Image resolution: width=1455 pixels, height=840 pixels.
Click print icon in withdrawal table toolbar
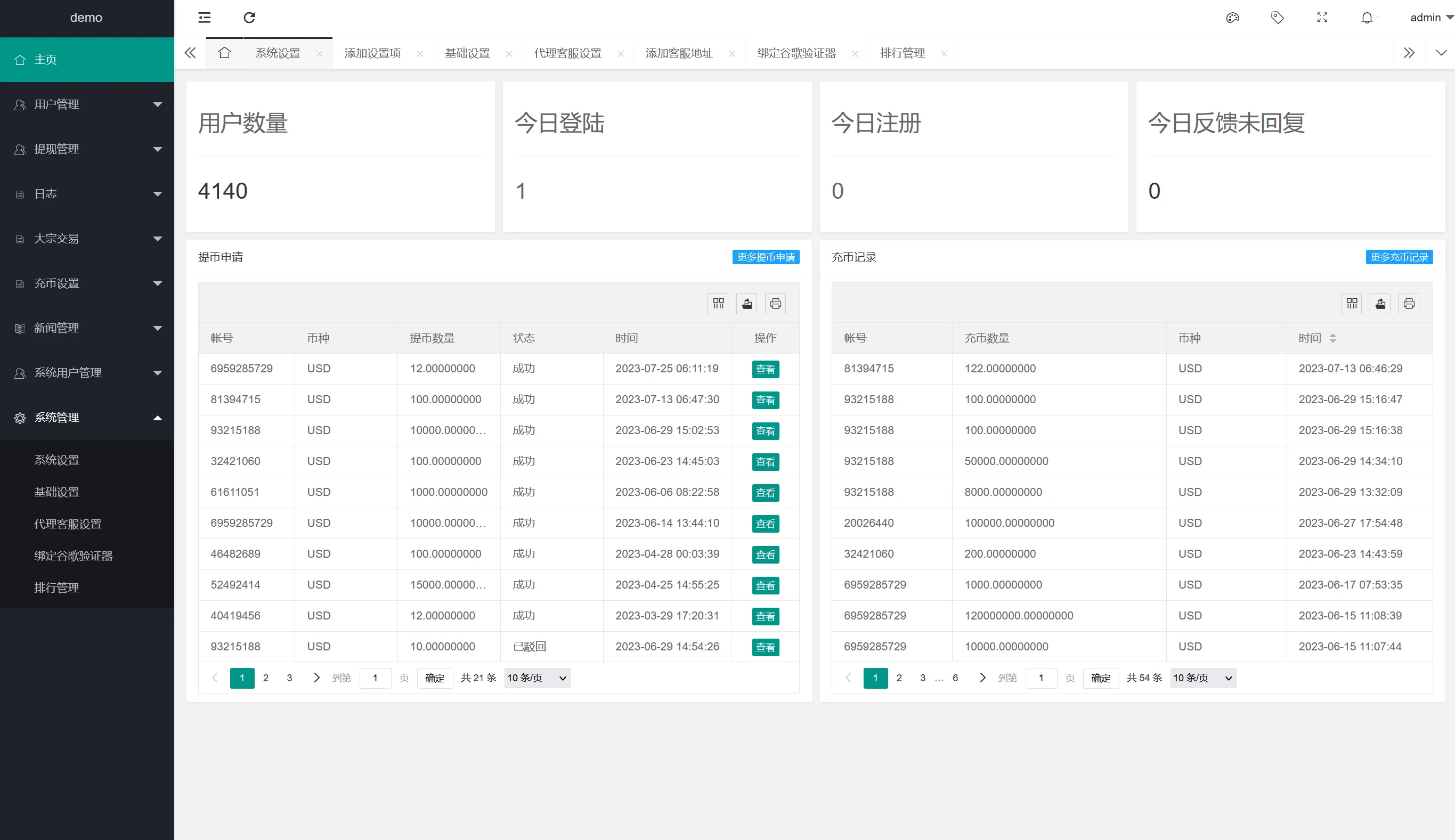775,304
